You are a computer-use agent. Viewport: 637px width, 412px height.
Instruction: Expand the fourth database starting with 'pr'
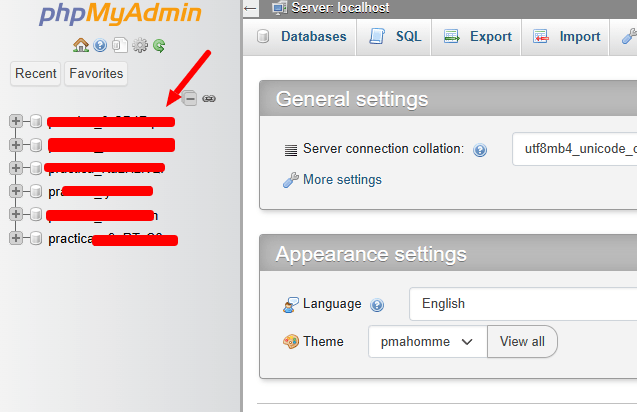point(16,191)
